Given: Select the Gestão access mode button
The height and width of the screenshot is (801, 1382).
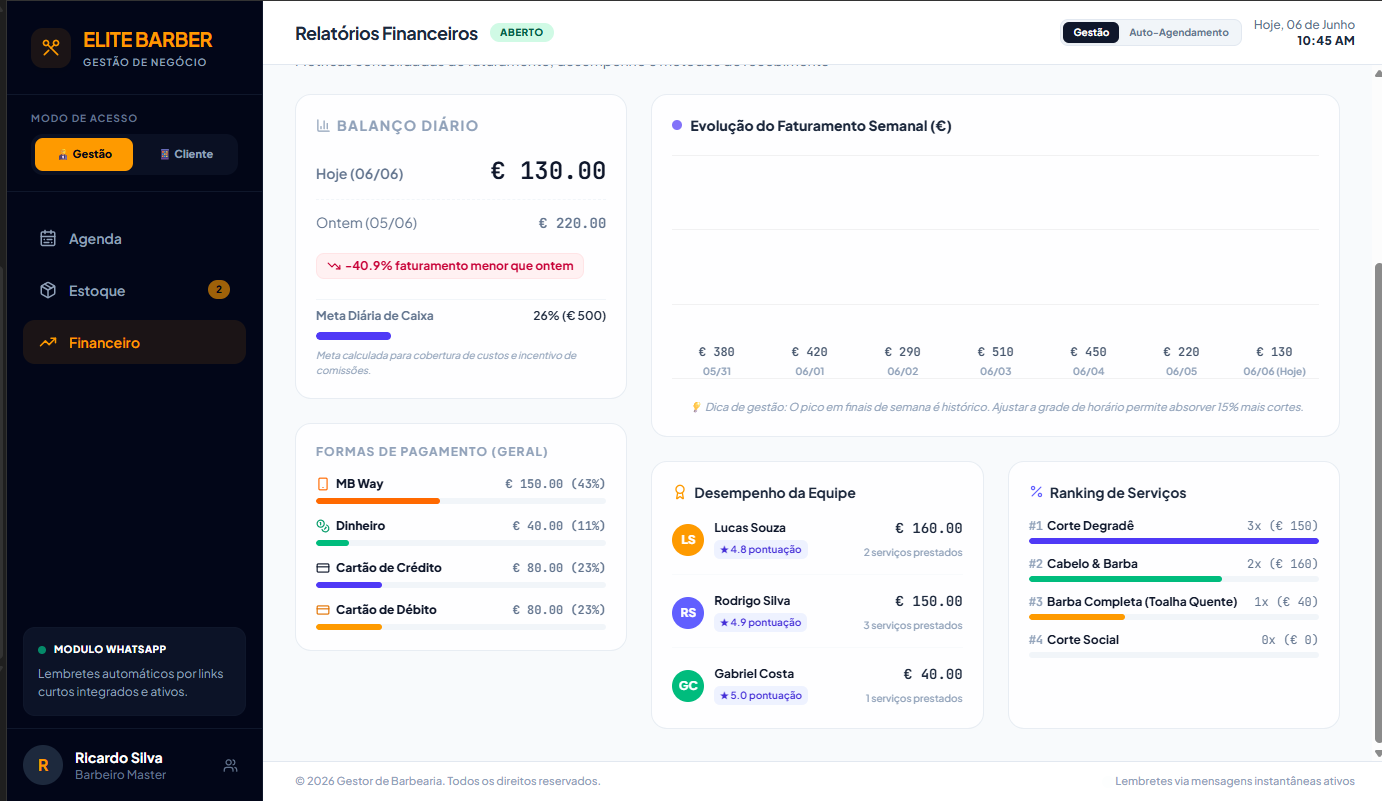Looking at the screenshot, I should 84,154.
